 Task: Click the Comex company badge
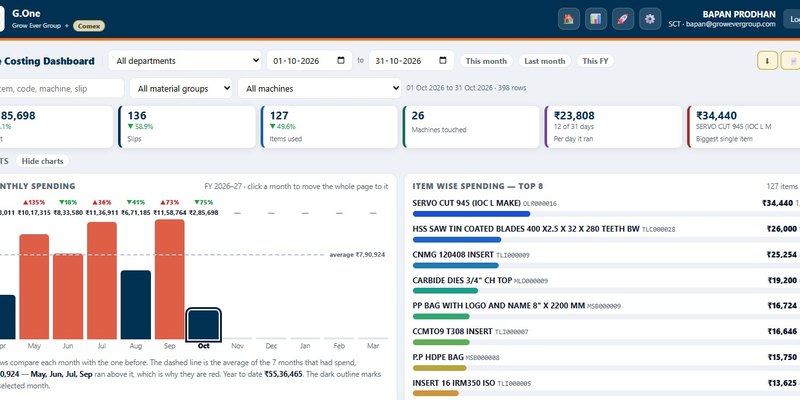89,26
